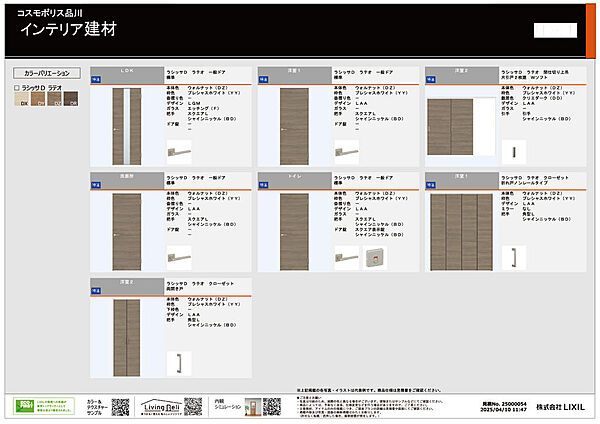Click the green FSC certification logo
Image resolution: width=600 pixels, height=424 pixels.
pyautogui.click(x=44, y=406)
